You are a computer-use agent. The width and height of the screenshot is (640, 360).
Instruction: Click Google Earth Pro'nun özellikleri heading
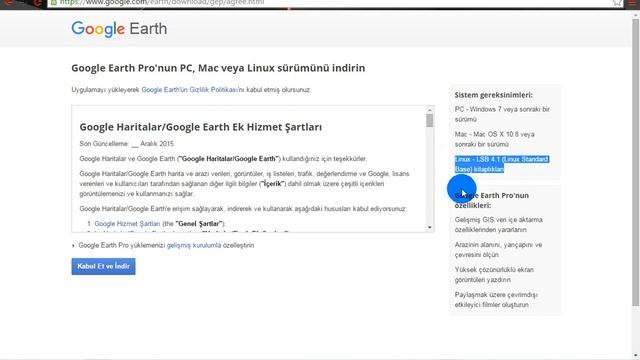coord(492,200)
